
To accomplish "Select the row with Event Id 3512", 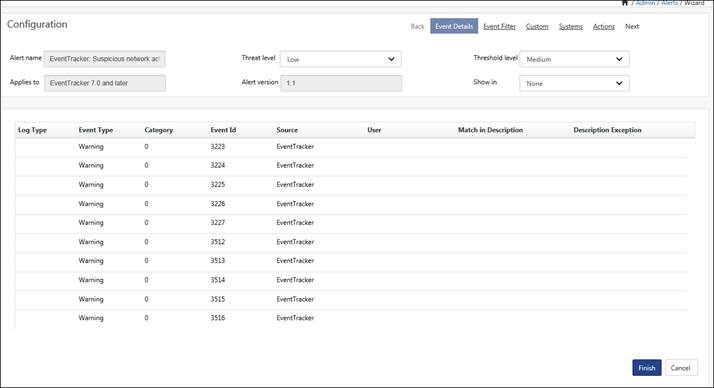I will 351,242.
